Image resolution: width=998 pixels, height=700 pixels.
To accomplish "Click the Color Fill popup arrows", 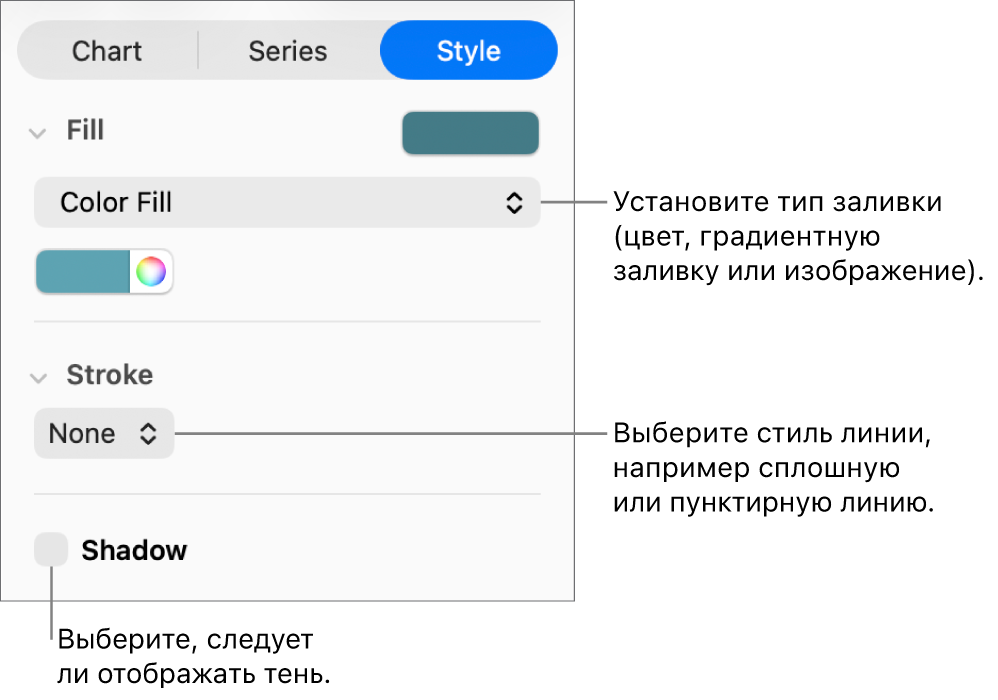I will click(513, 203).
